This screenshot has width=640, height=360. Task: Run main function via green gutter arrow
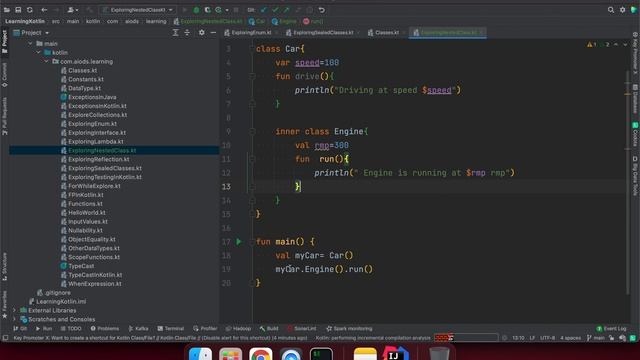pos(239,242)
